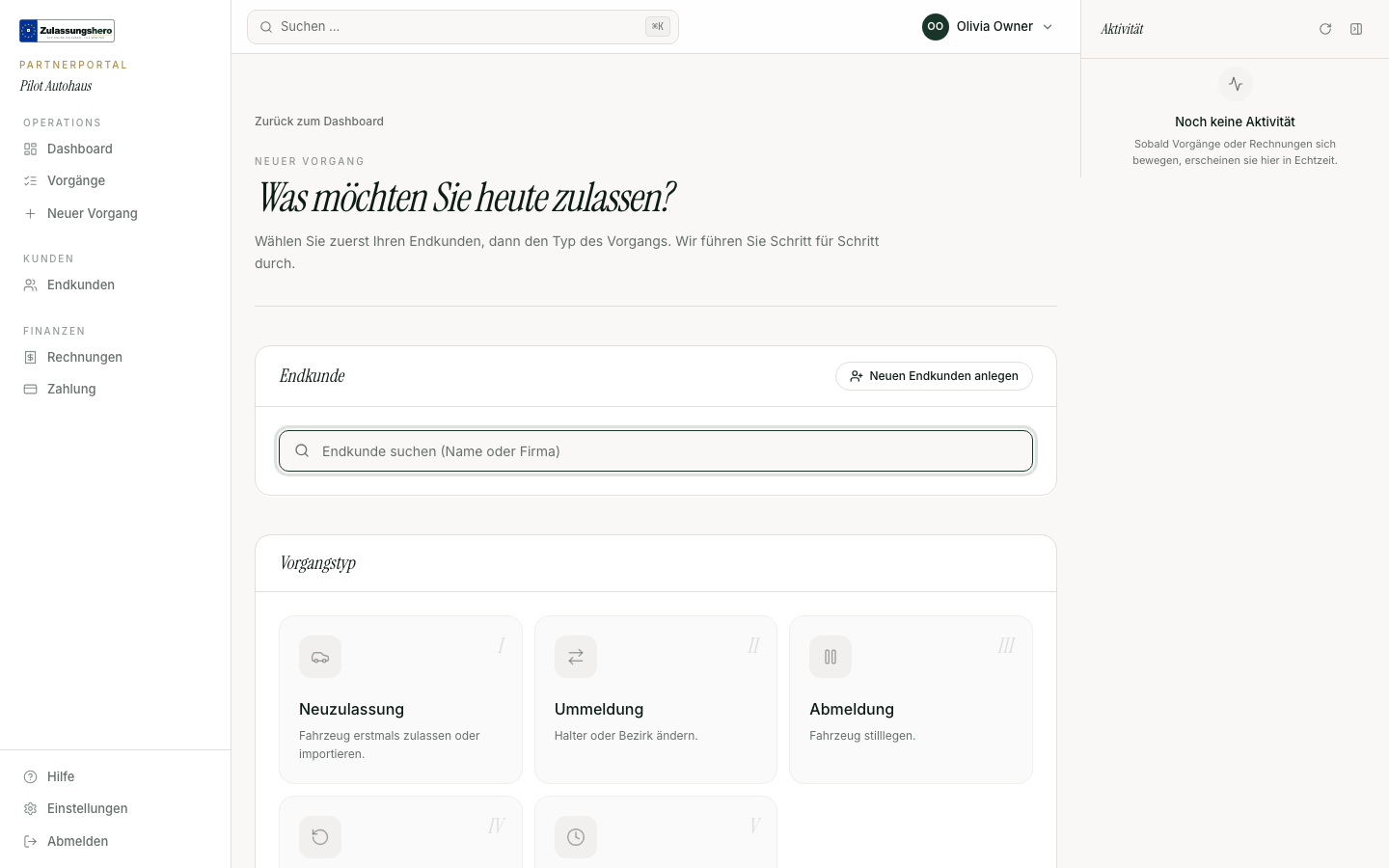This screenshot has width=1389, height=868.
Task: Click Zurück zum Dashboard link
Action: tap(319, 122)
